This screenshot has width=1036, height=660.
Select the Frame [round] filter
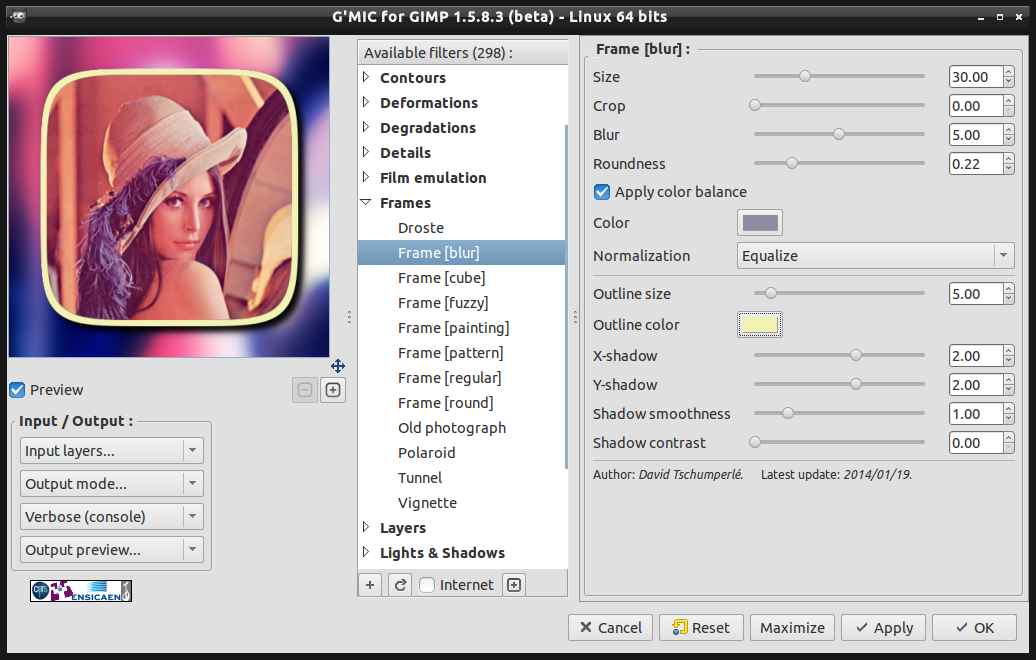tap(446, 403)
